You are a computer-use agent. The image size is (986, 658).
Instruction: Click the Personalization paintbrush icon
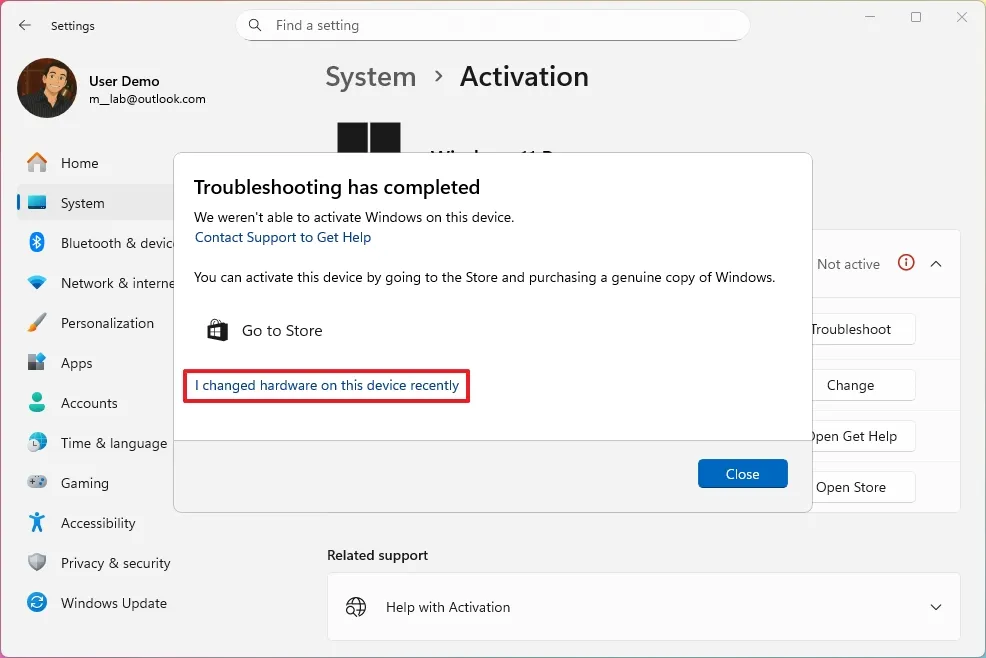tap(37, 323)
